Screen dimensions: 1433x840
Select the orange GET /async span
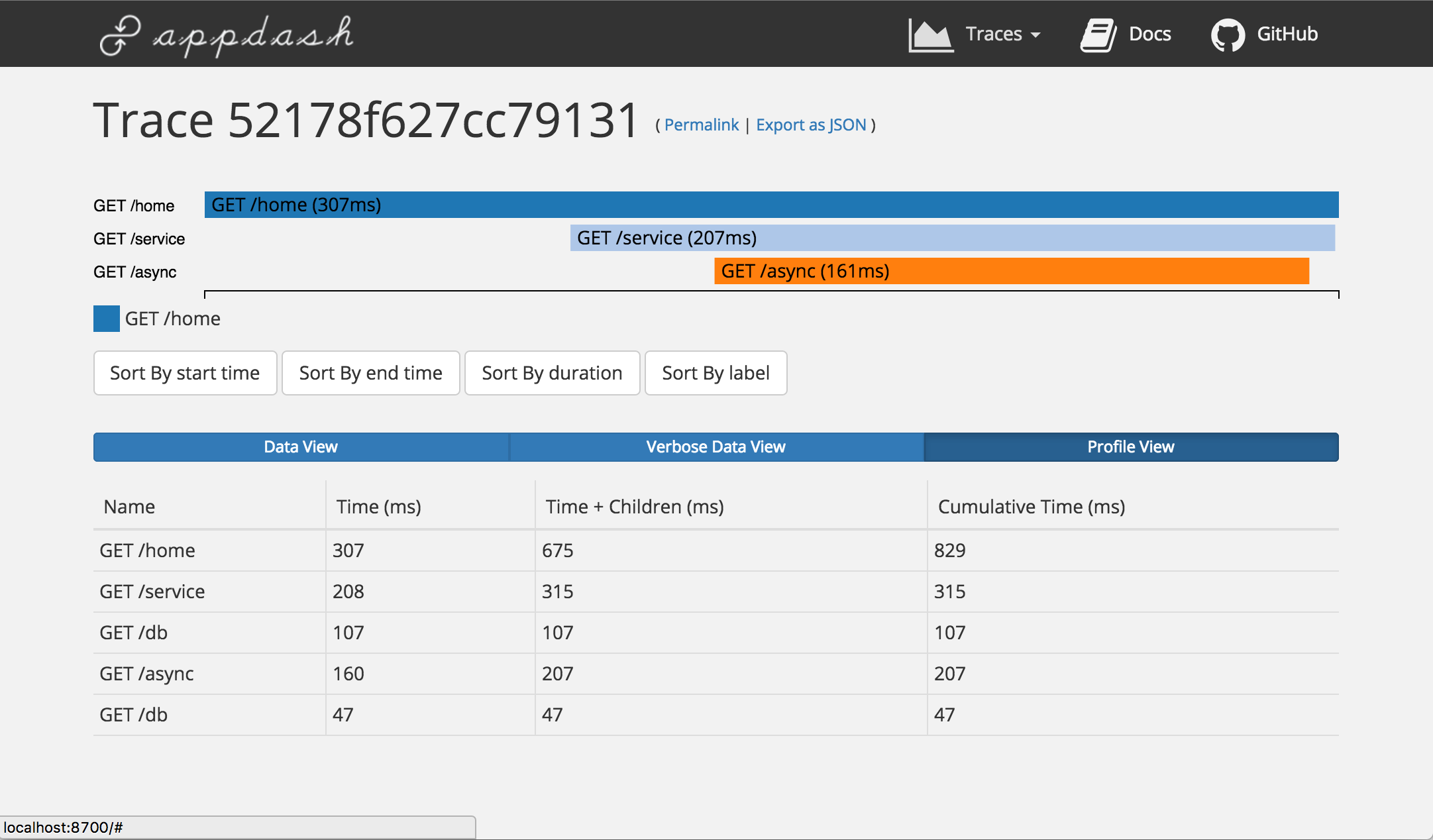(1011, 271)
